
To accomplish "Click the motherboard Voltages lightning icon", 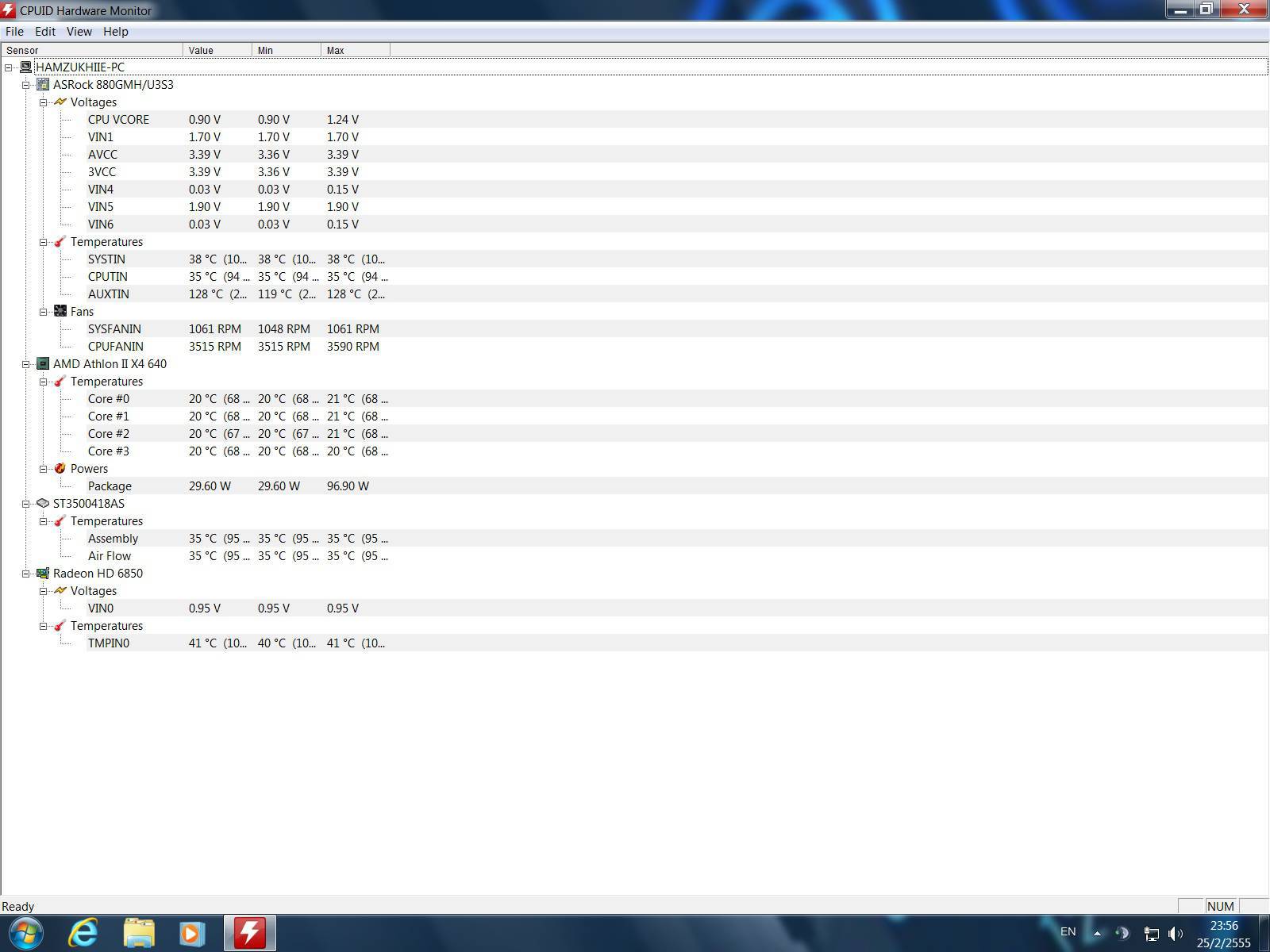I will tap(60, 102).
